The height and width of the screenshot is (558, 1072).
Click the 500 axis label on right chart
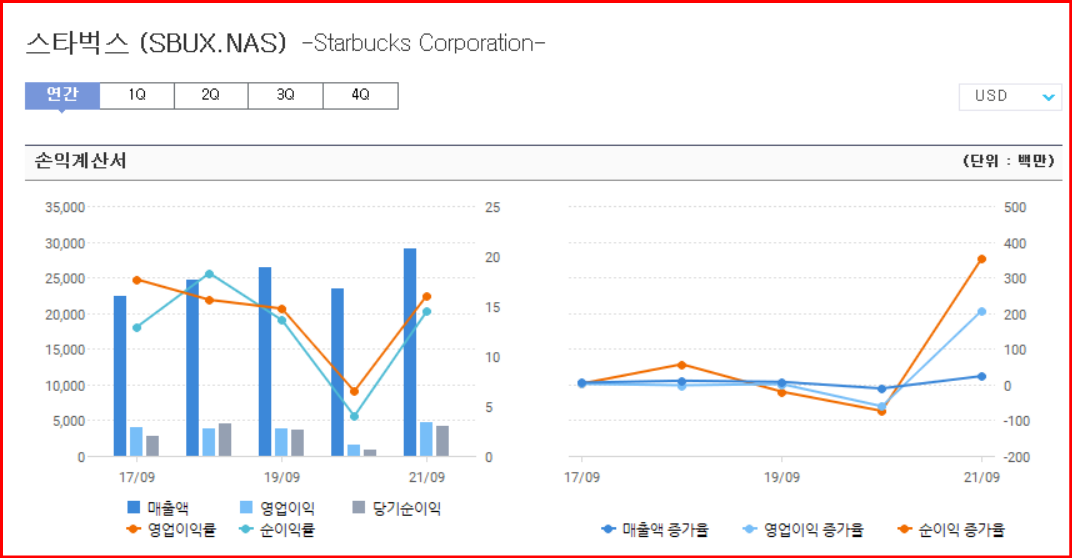point(1015,207)
